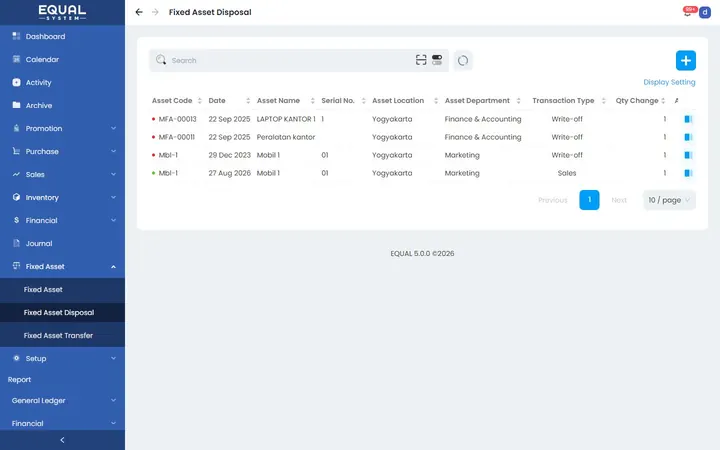Open action icon for Mbl-1 Sales row
This screenshot has height=450, width=720.
tap(688, 173)
